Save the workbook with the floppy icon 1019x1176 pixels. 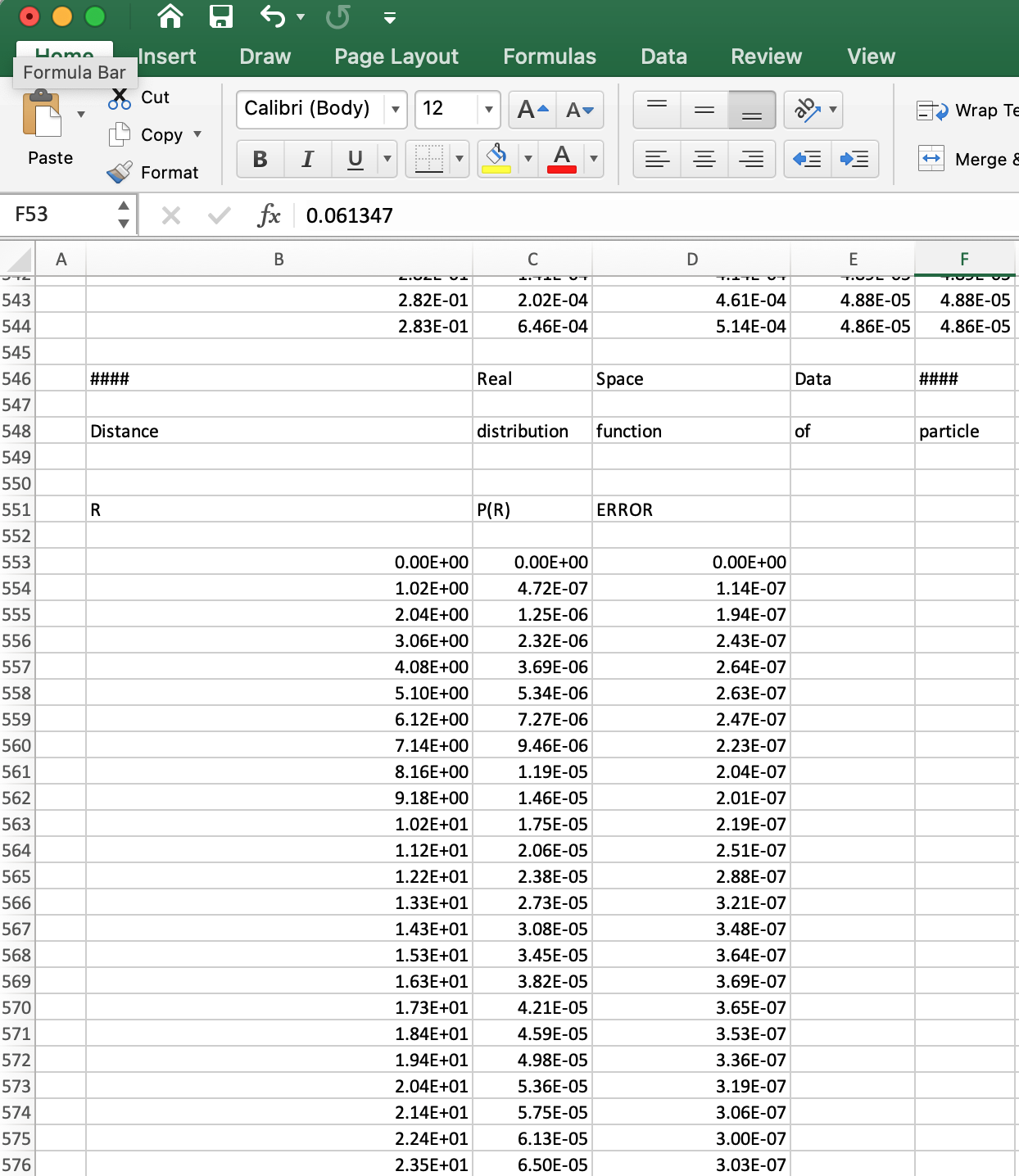[221, 16]
